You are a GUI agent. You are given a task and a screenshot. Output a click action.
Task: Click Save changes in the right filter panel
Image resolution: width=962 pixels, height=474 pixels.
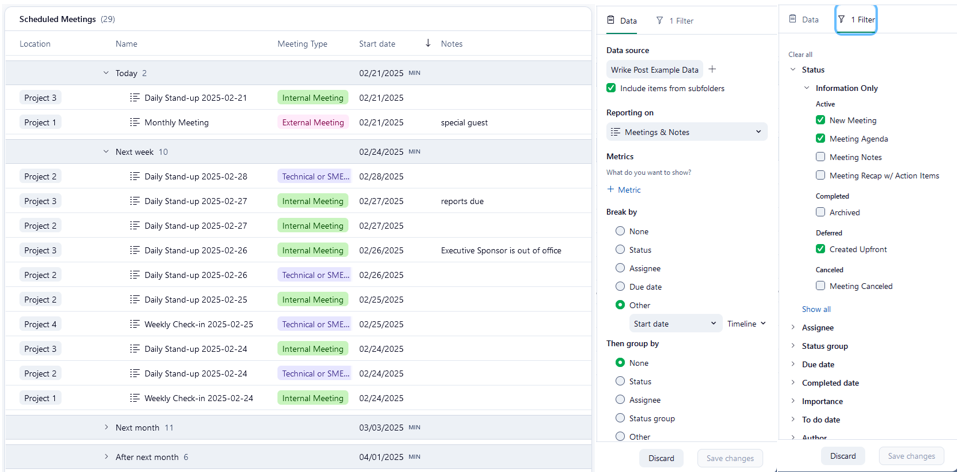912,456
